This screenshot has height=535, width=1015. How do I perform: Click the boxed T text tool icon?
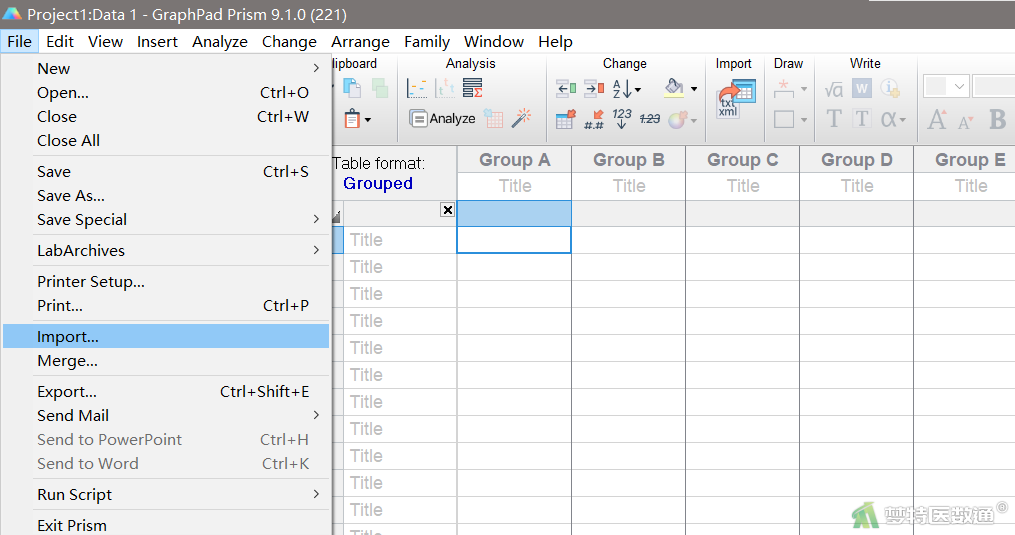pos(862,119)
